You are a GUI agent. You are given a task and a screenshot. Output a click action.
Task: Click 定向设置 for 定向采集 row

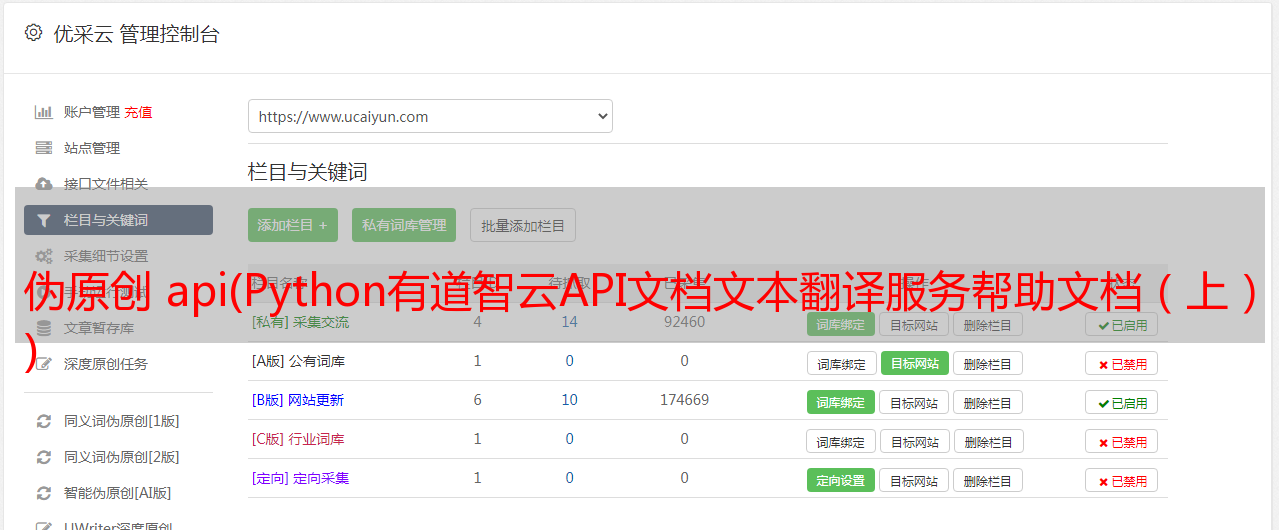[x=841, y=481]
